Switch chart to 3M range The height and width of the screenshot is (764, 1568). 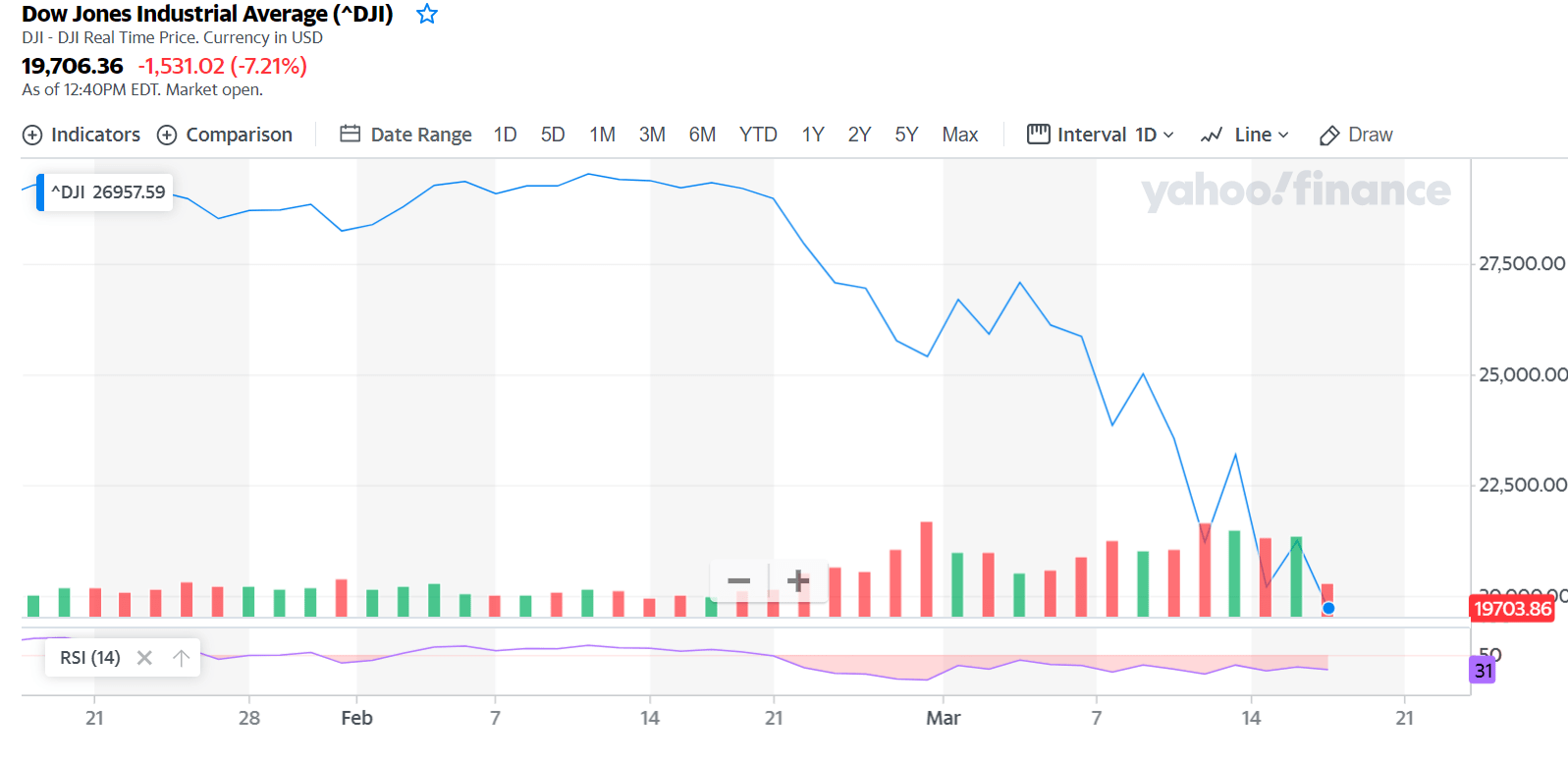(x=652, y=135)
